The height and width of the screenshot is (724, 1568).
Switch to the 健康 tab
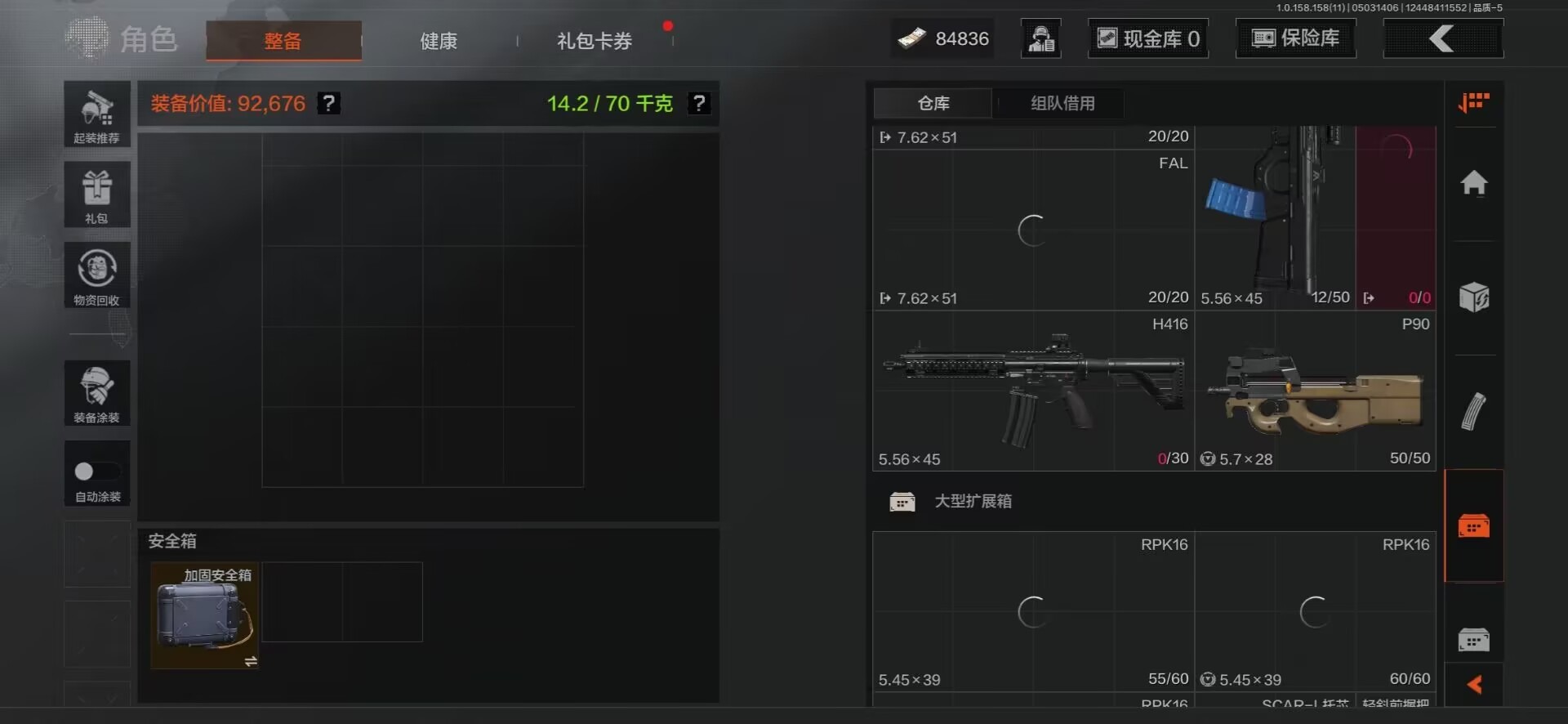tap(439, 41)
